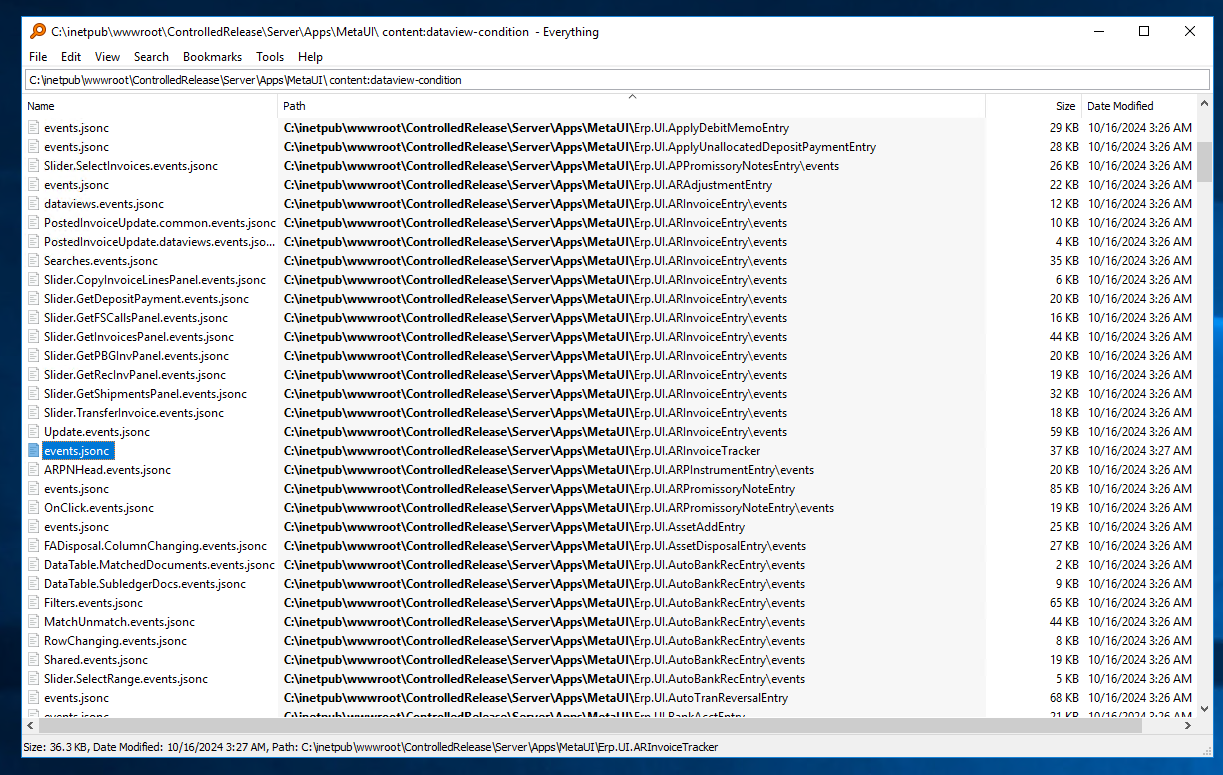Open the Search menu
Viewport: 1223px width, 775px height.
pos(151,57)
